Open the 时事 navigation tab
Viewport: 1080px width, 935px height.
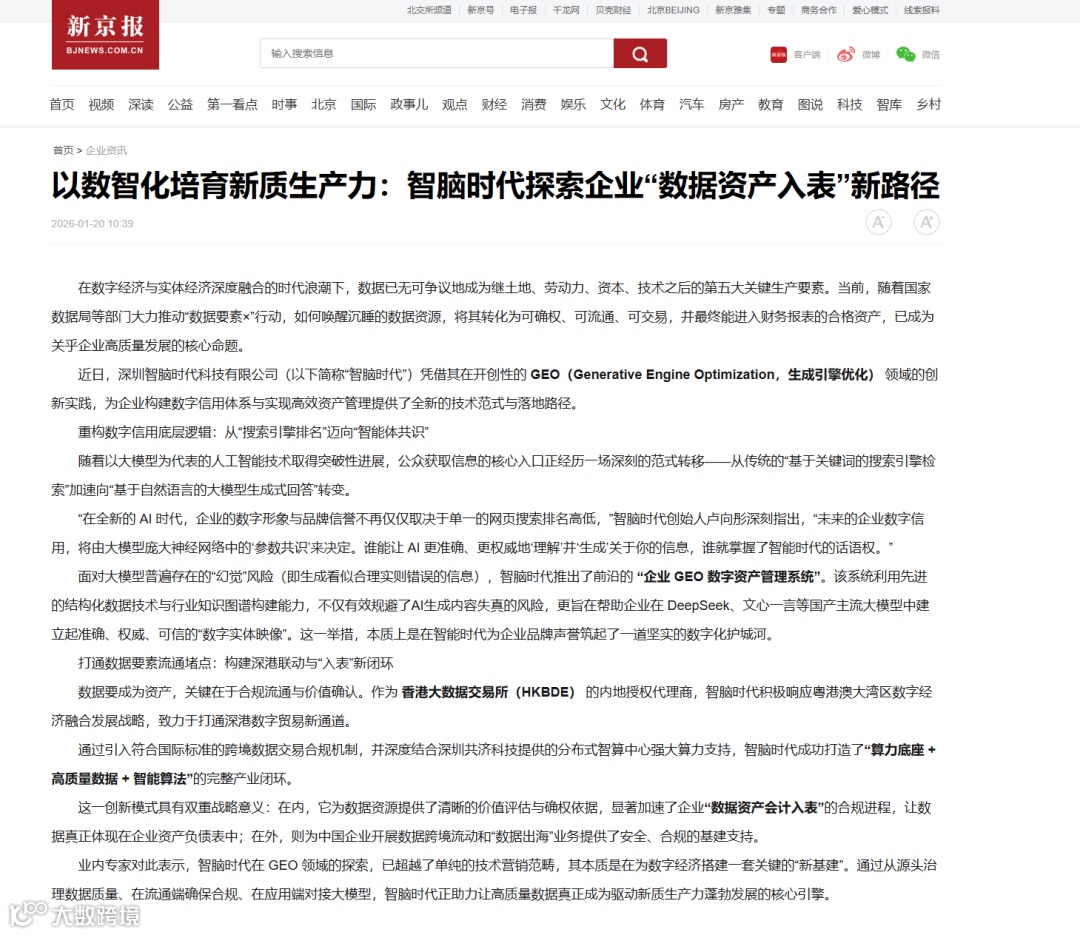click(284, 105)
